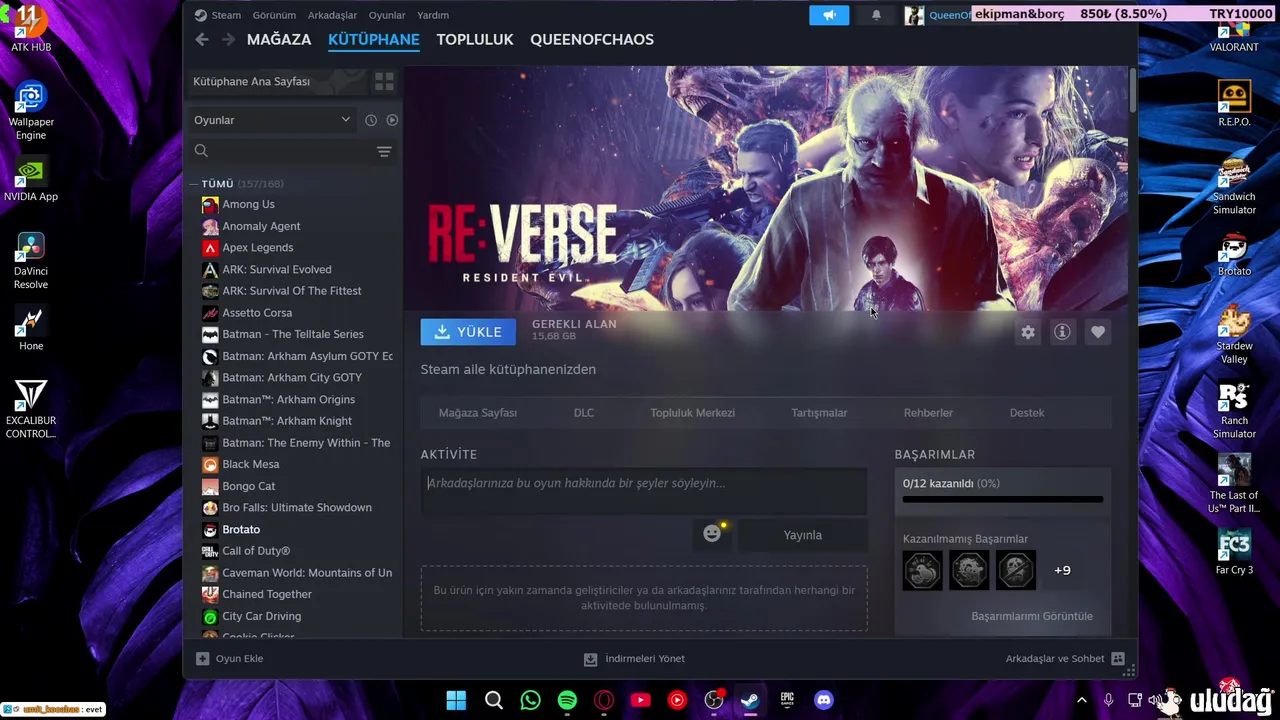Open the Destek link

click(1027, 412)
